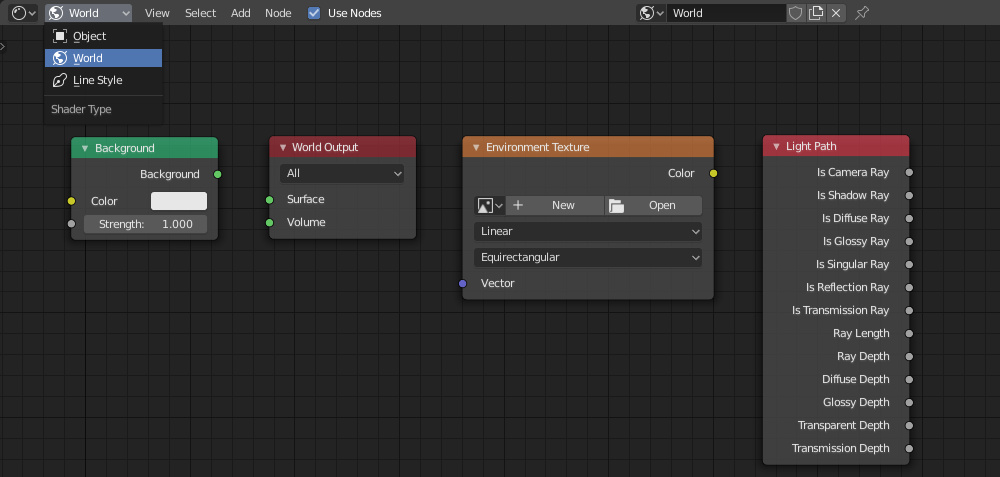The image size is (1000, 477).
Task: Click the Strength value field
Action: 145,224
